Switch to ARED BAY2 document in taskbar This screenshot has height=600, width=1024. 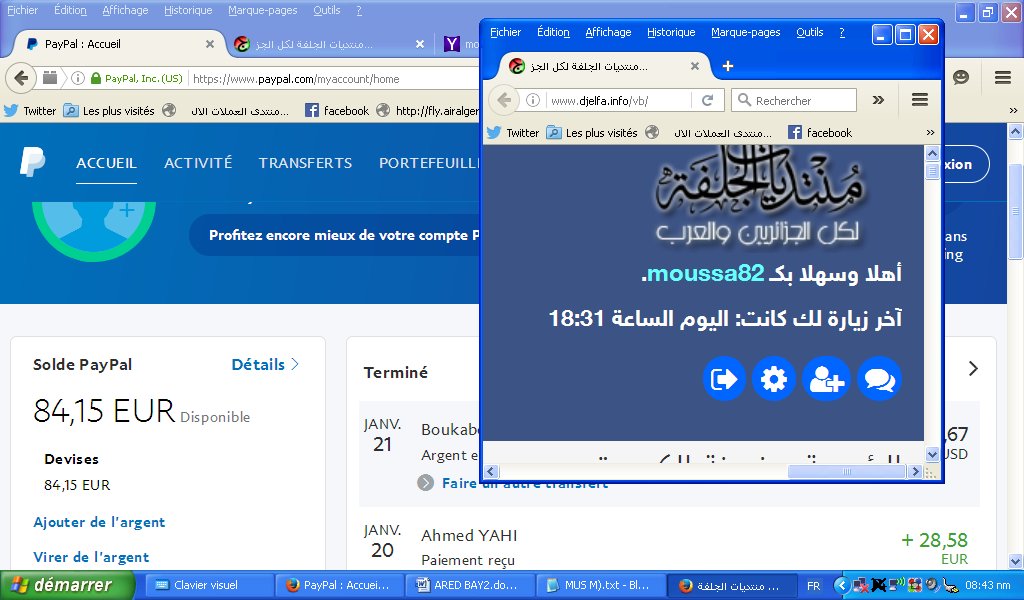tap(468, 585)
